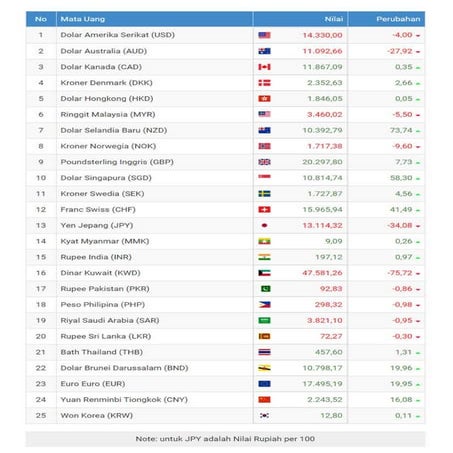Select Dolar Singapura (SGD) currency name
This screenshot has width=453, height=453.
(x=106, y=178)
